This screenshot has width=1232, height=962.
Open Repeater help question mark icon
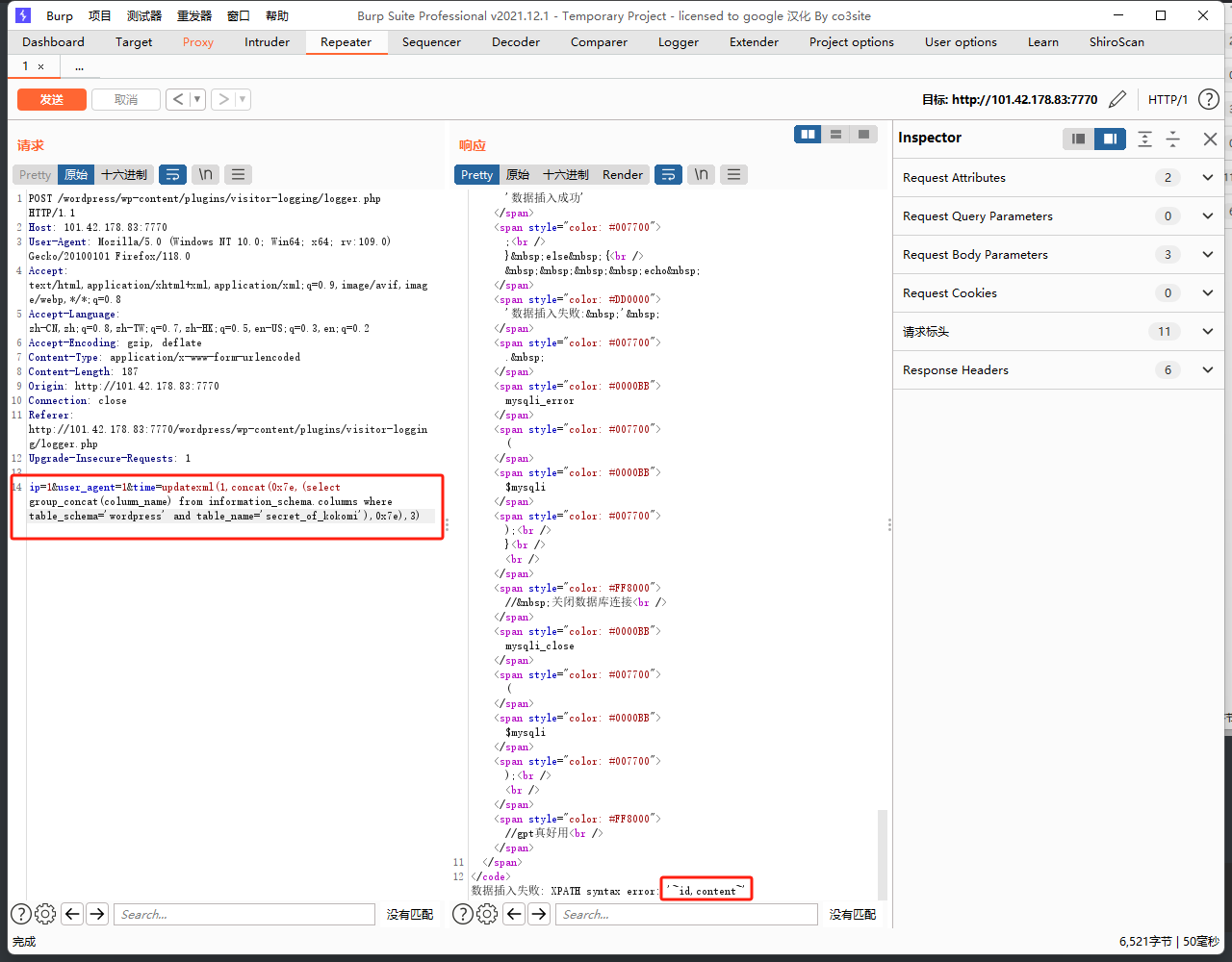tap(1208, 99)
